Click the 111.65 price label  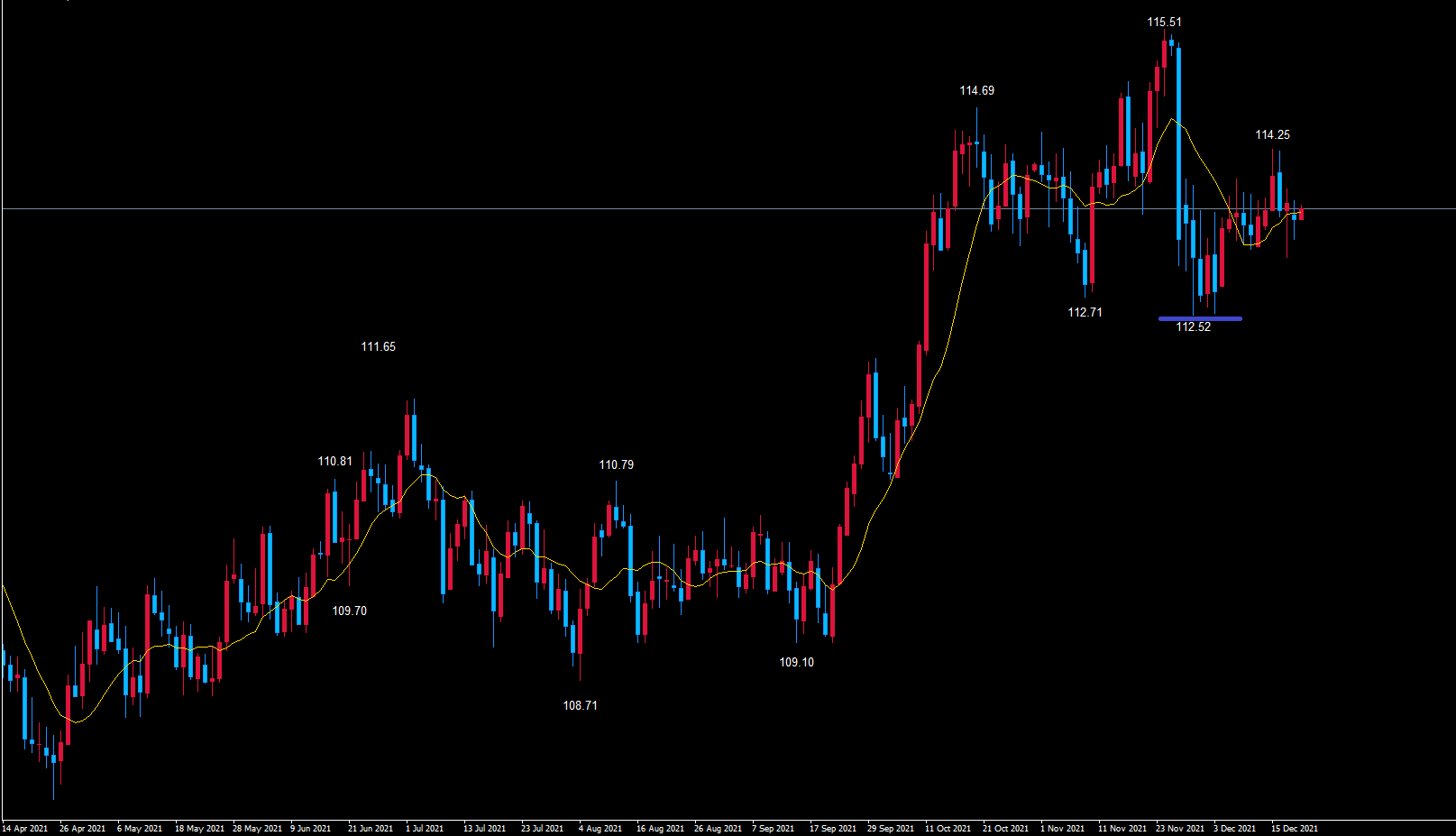click(x=378, y=346)
